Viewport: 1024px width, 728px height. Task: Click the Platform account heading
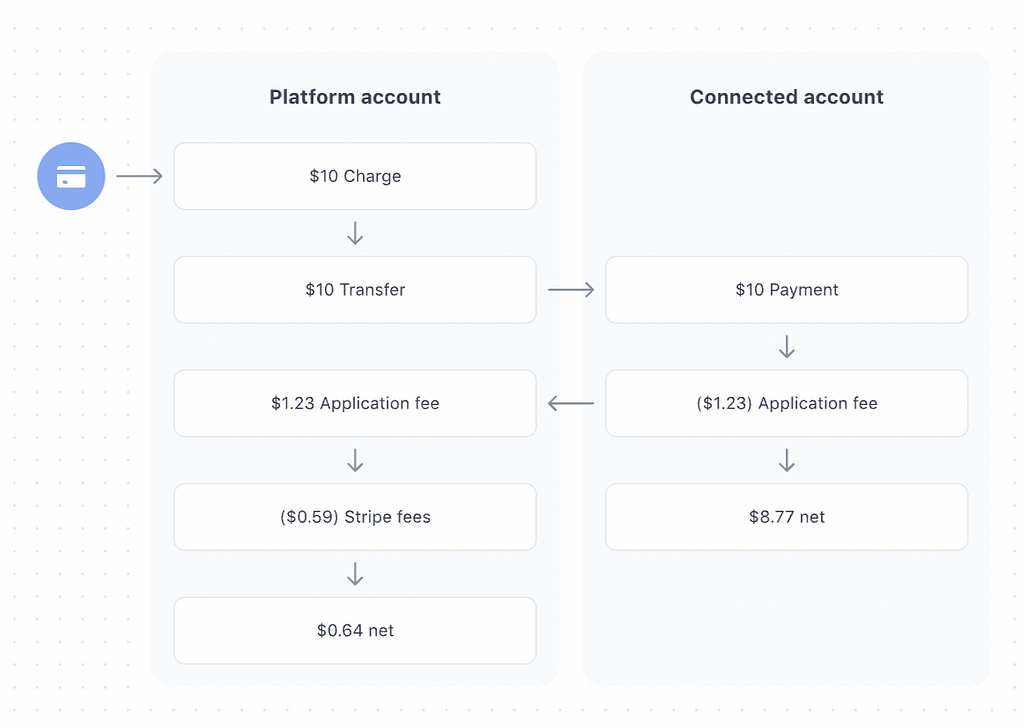pos(355,97)
